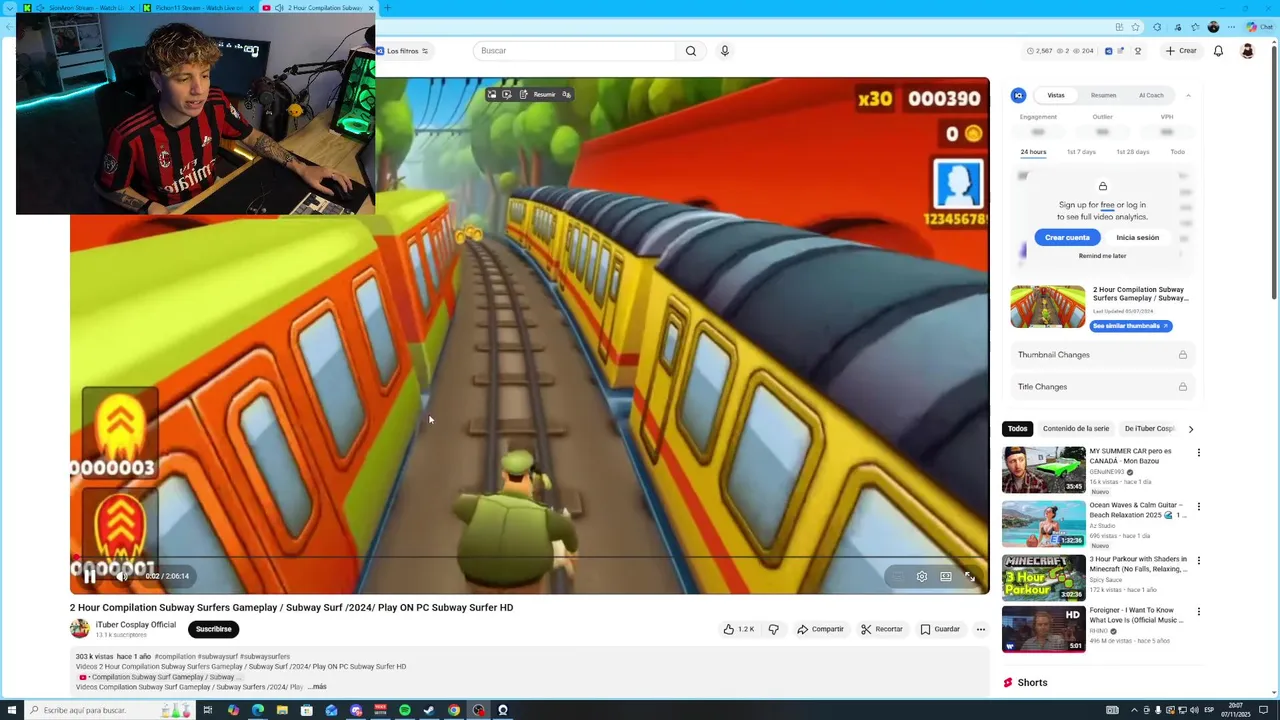Show more filter chips with arrow
This screenshot has height=720, width=1280.
coord(1190,429)
